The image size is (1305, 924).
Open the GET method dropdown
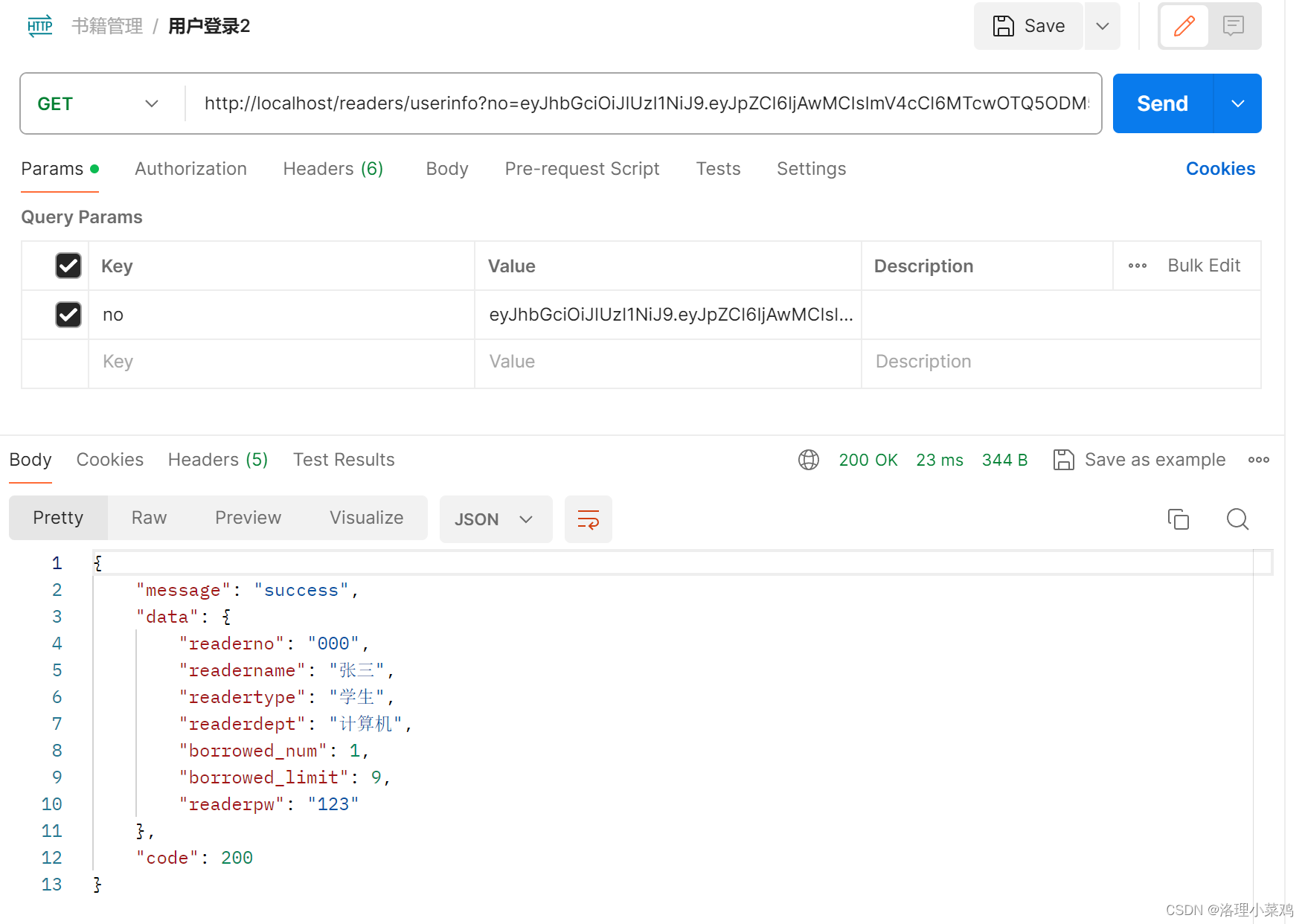(x=98, y=103)
